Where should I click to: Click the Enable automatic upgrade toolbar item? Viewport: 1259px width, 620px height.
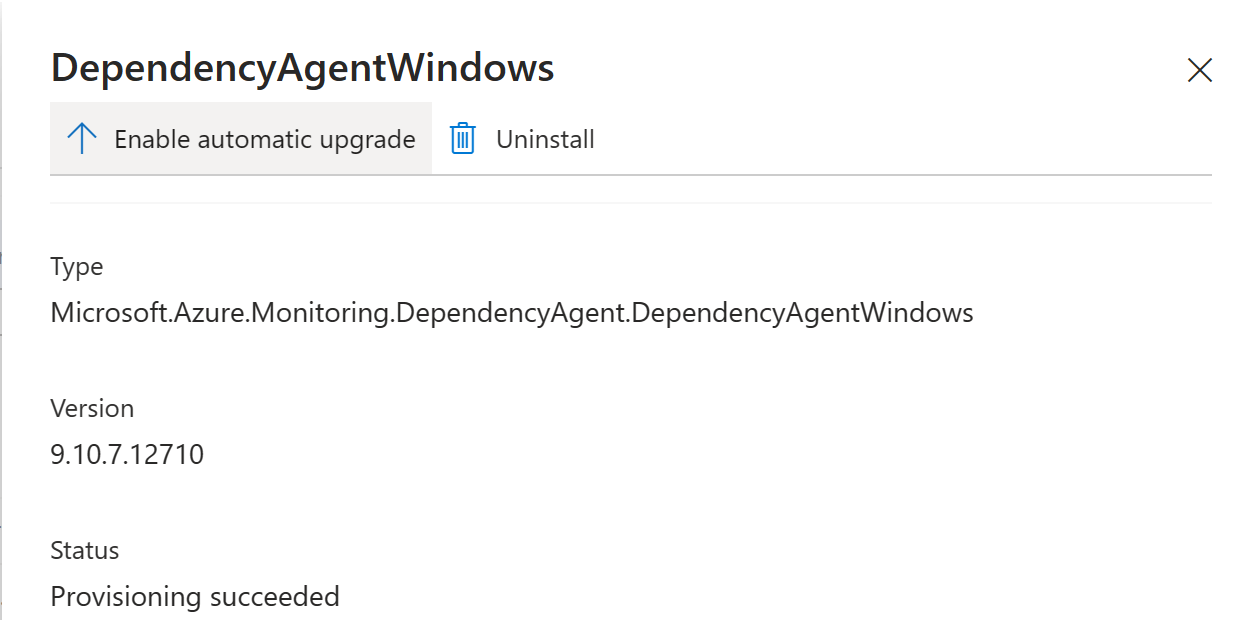point(240,138)
